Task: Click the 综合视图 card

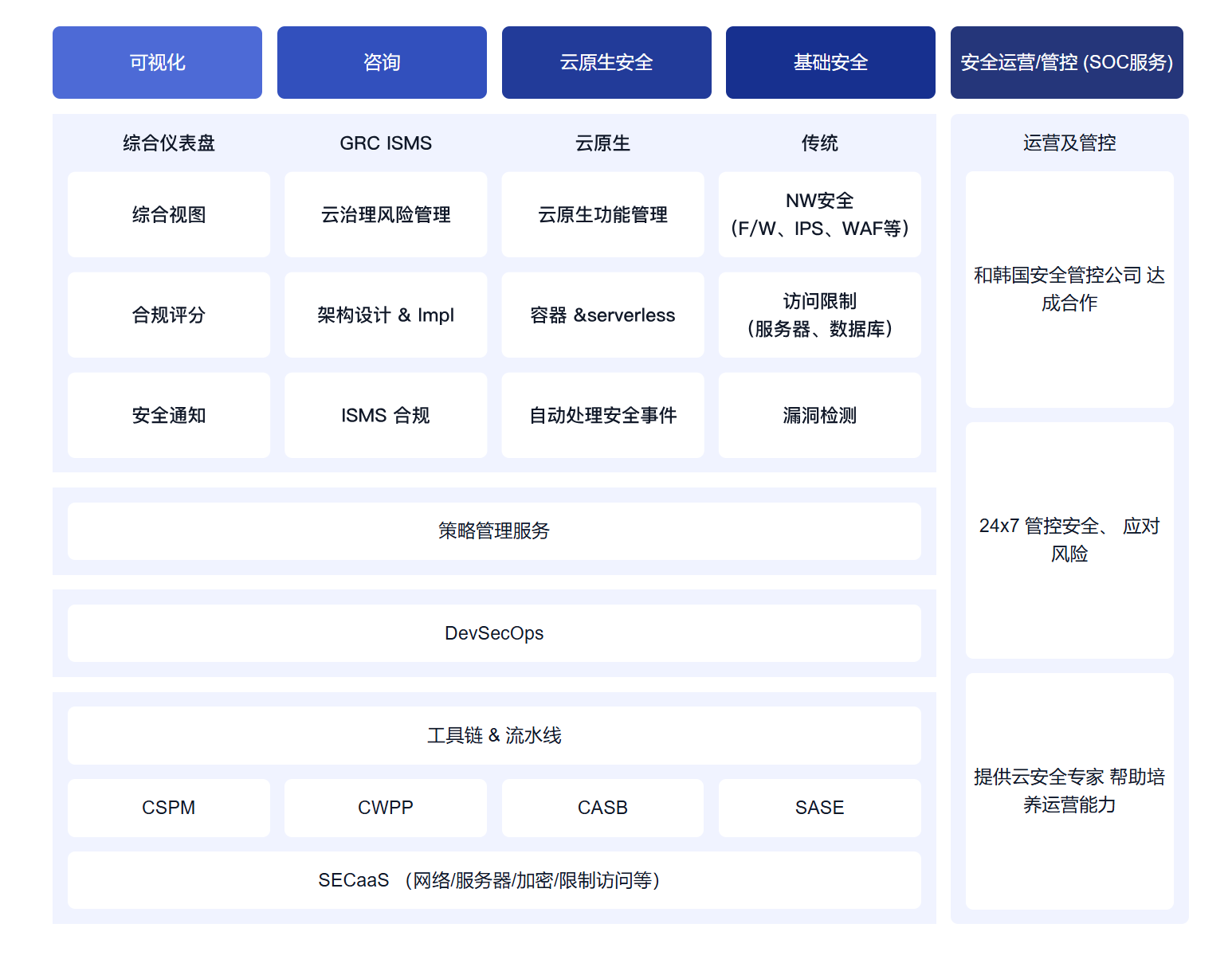Action: click(x=169, y=214)
